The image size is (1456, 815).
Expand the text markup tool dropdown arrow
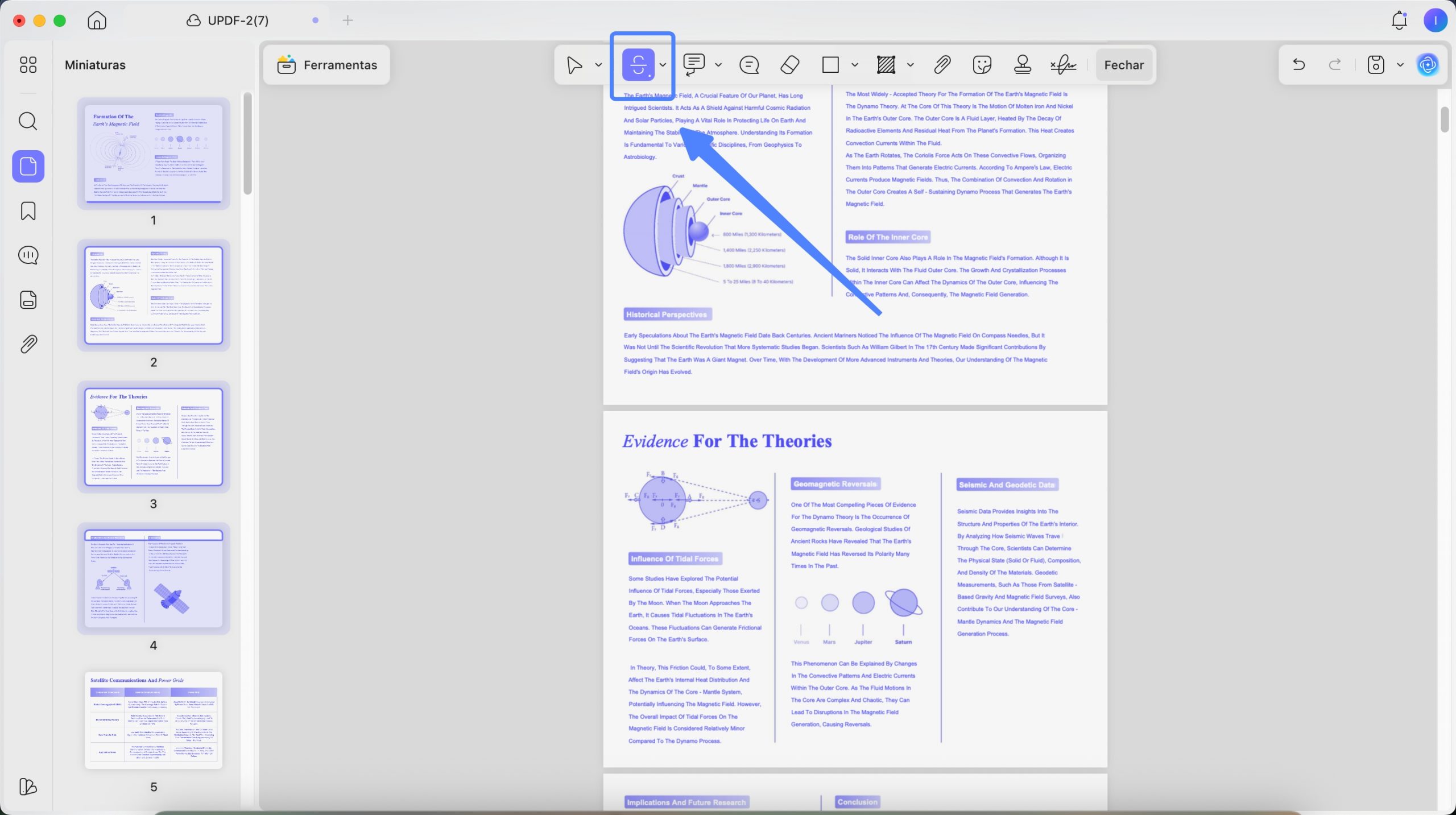(x=663, y=65)
